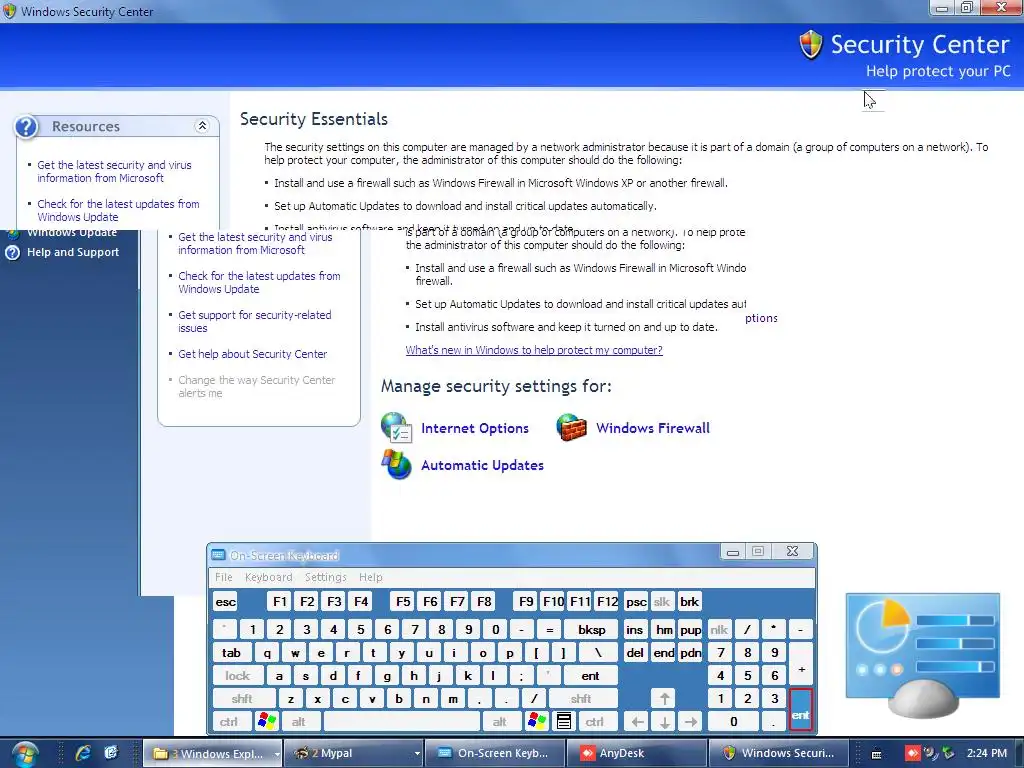Open Automatic Updates icon
This screenshot has width=1024, height=768.
pyautogui.click(x=396, y=464)
